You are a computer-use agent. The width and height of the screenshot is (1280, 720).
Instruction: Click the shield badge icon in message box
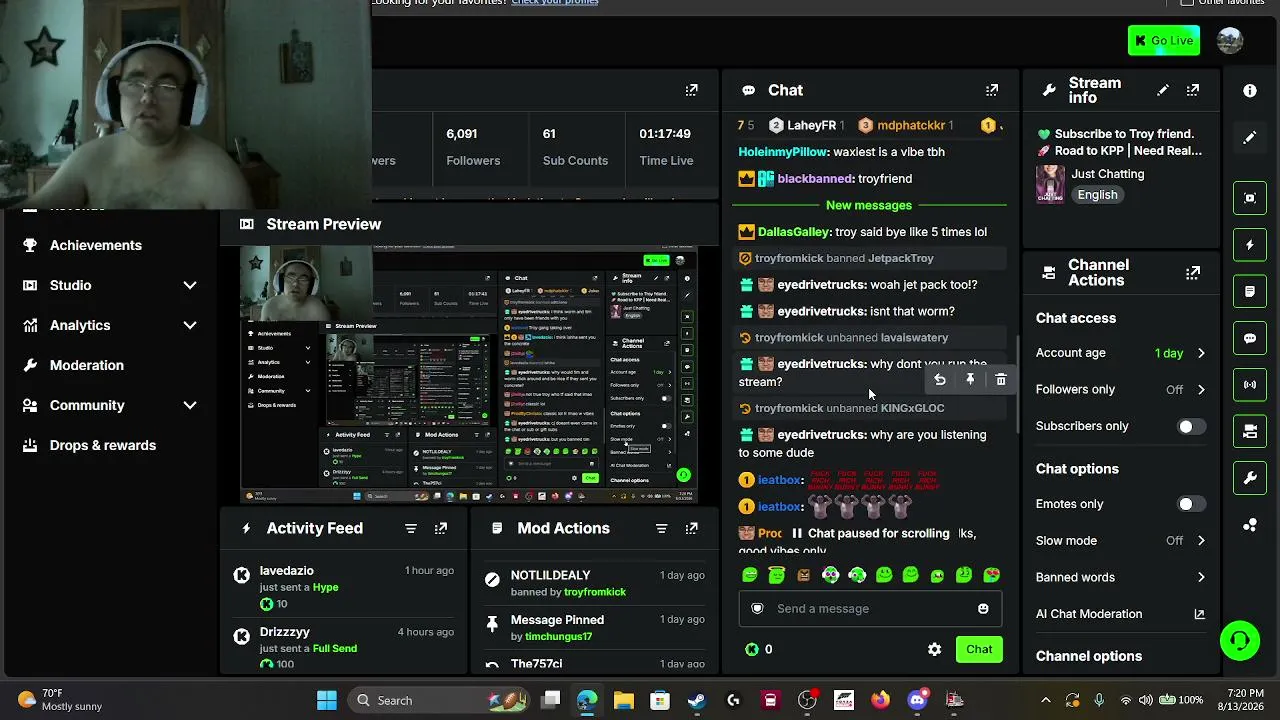click(x=757, y=609)
